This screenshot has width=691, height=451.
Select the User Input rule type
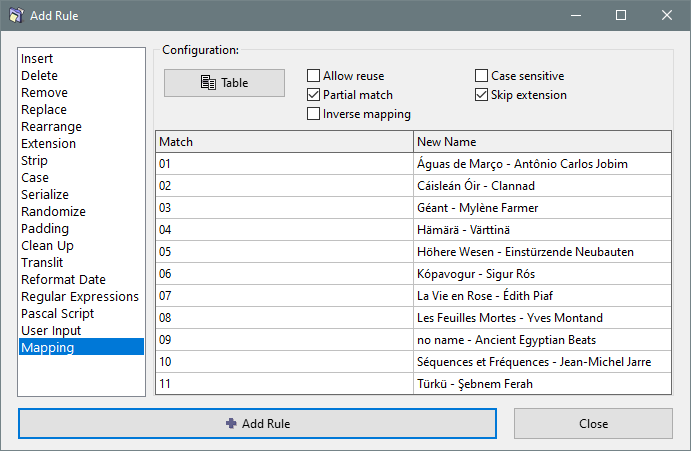point(82,331)
